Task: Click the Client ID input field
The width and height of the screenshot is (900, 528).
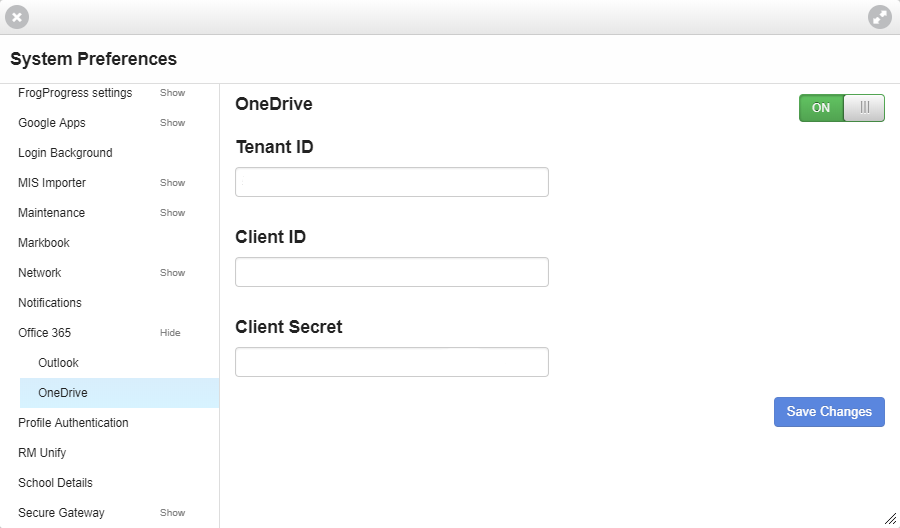Action: [x=392, y=272]
